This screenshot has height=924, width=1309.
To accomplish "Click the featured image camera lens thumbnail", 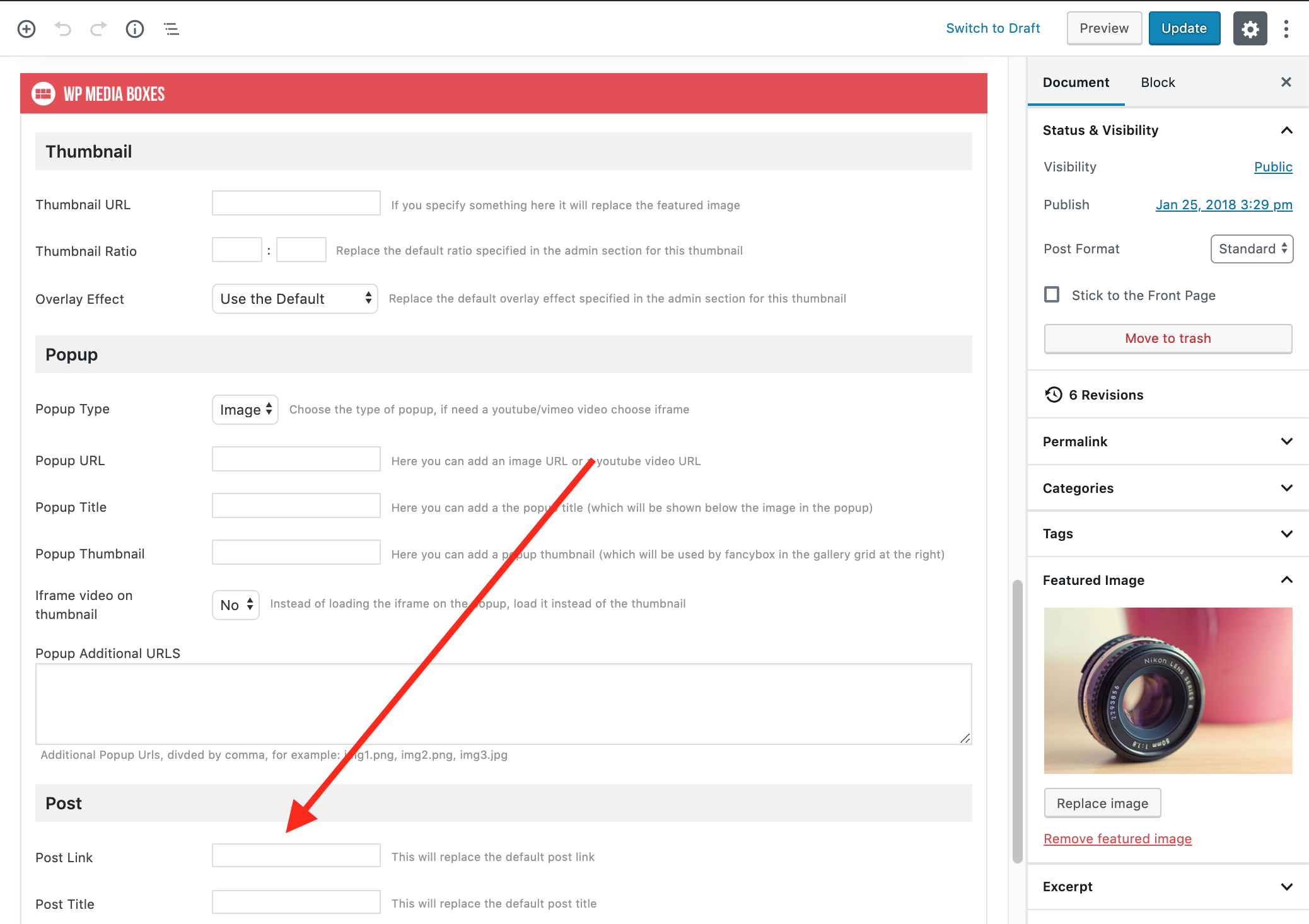I will [x=1168, y=690].
